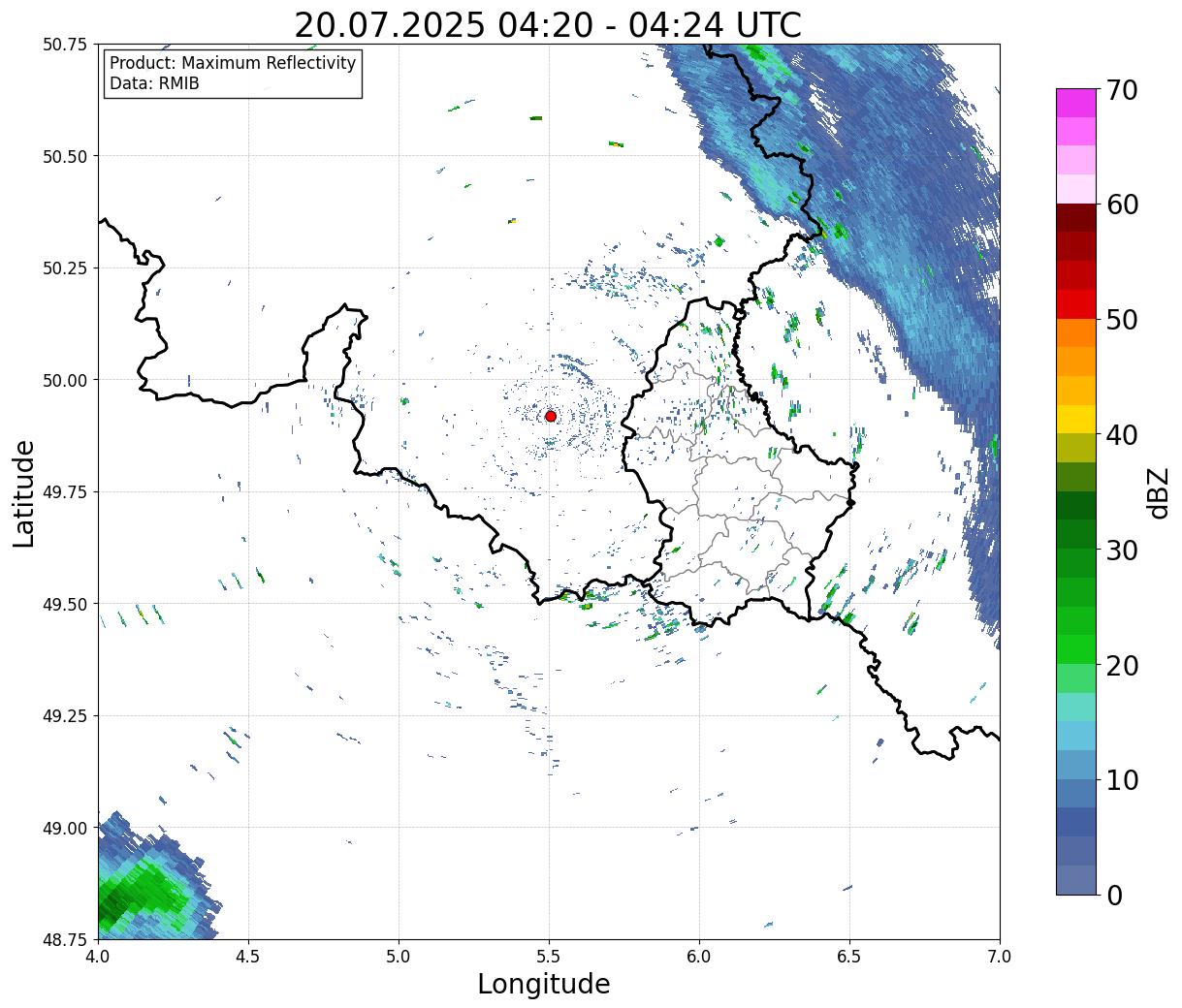Click the magenta swatch at top of colorbar

click(x=1076, y=104)
